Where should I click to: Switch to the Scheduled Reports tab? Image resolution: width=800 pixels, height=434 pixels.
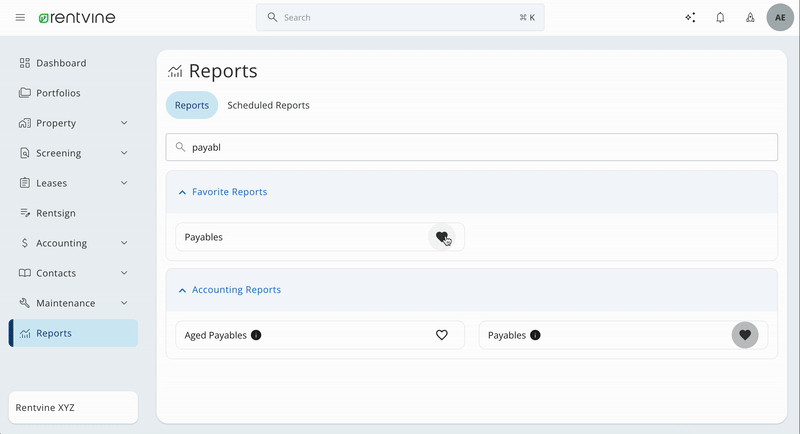pyautogui.click(x=268, y=105)
